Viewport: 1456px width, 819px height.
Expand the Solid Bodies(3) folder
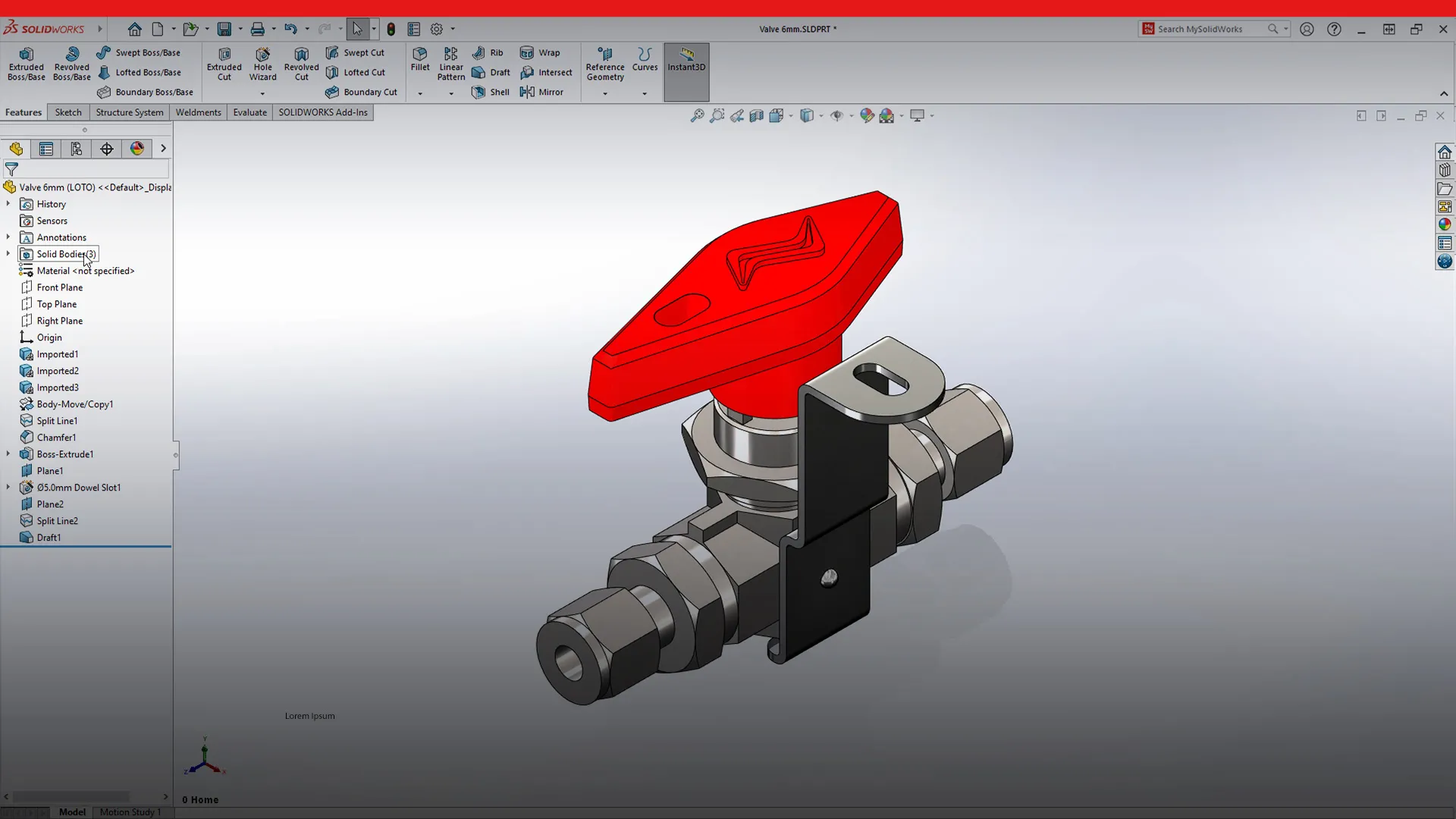pos(9,254)
